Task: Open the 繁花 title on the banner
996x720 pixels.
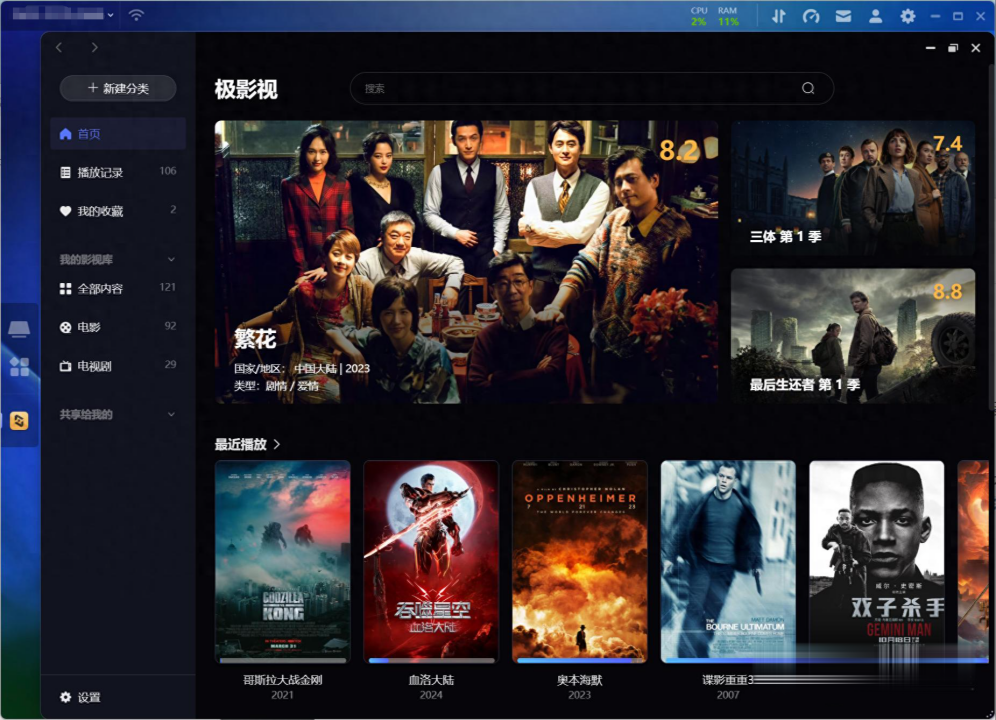Action: (x=255, y=339)
